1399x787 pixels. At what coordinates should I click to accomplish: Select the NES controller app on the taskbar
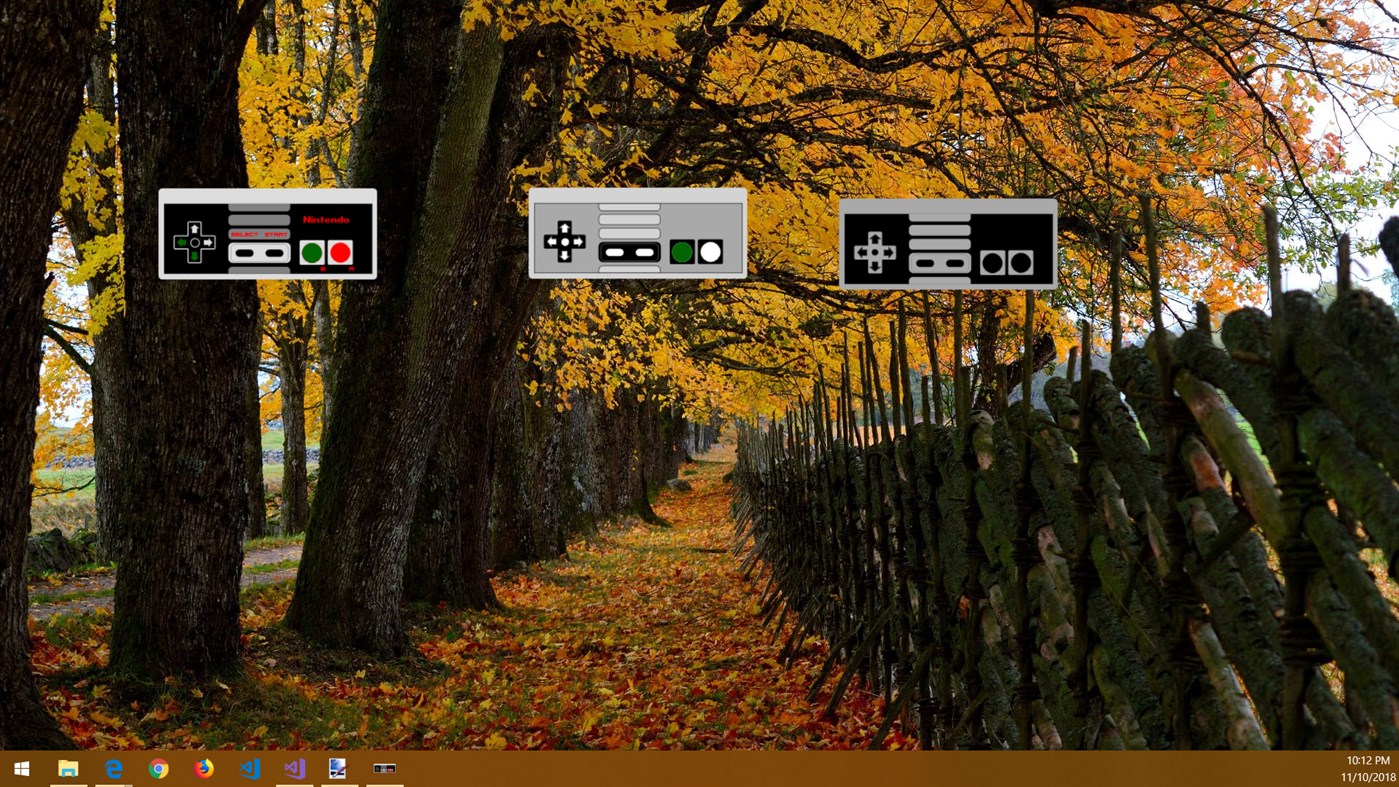(x=384, y=768)
